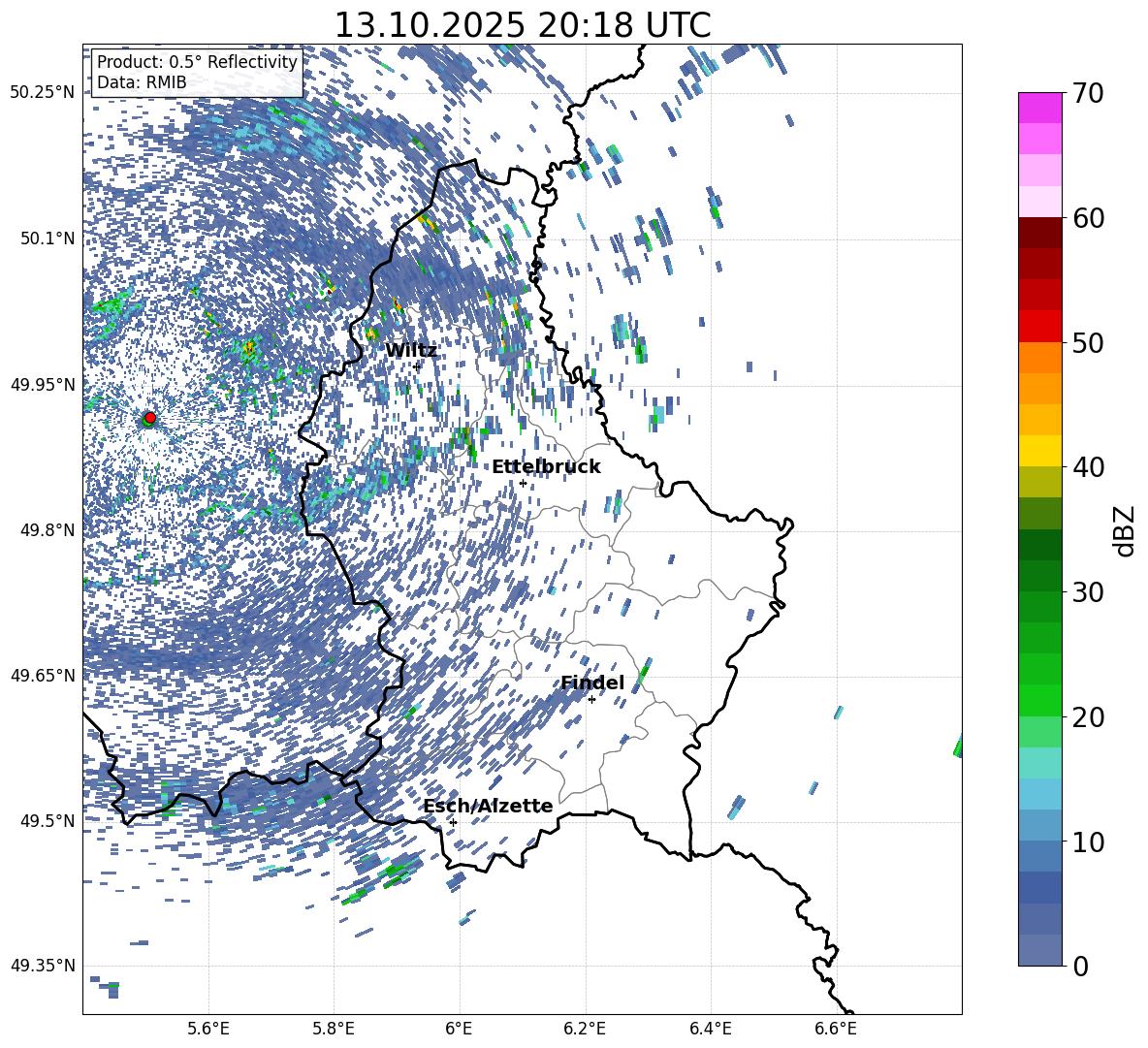Click the 49.8°N latitude label

coord(47,530)
